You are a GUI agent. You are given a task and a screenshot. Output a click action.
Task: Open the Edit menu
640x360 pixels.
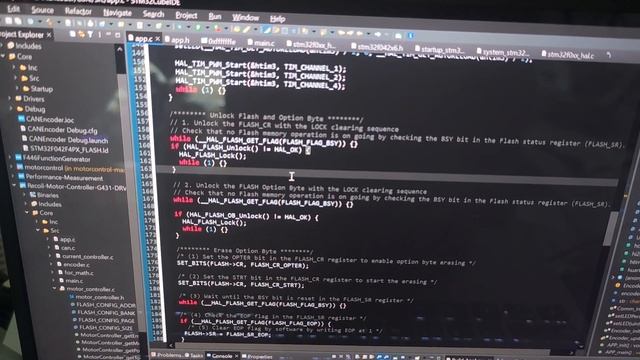click(13, 9)
